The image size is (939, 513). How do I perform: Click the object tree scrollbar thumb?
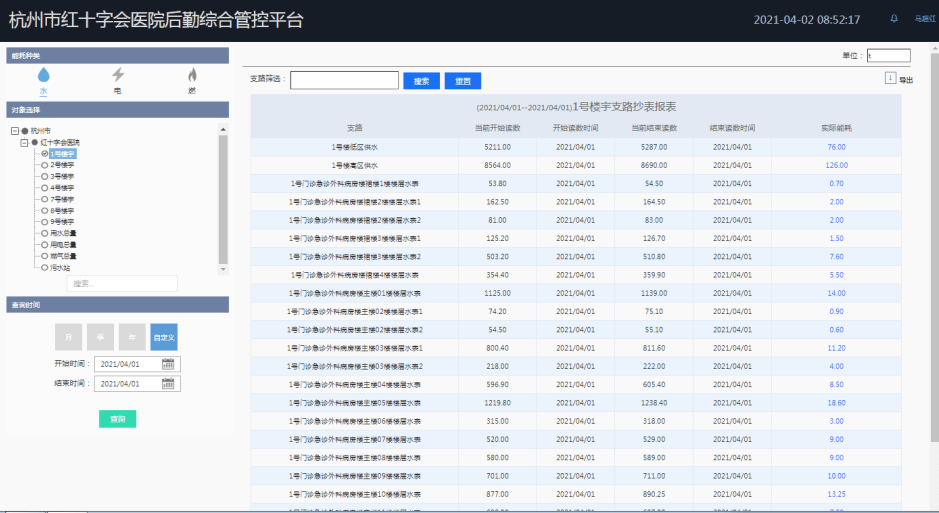[223, 199]
